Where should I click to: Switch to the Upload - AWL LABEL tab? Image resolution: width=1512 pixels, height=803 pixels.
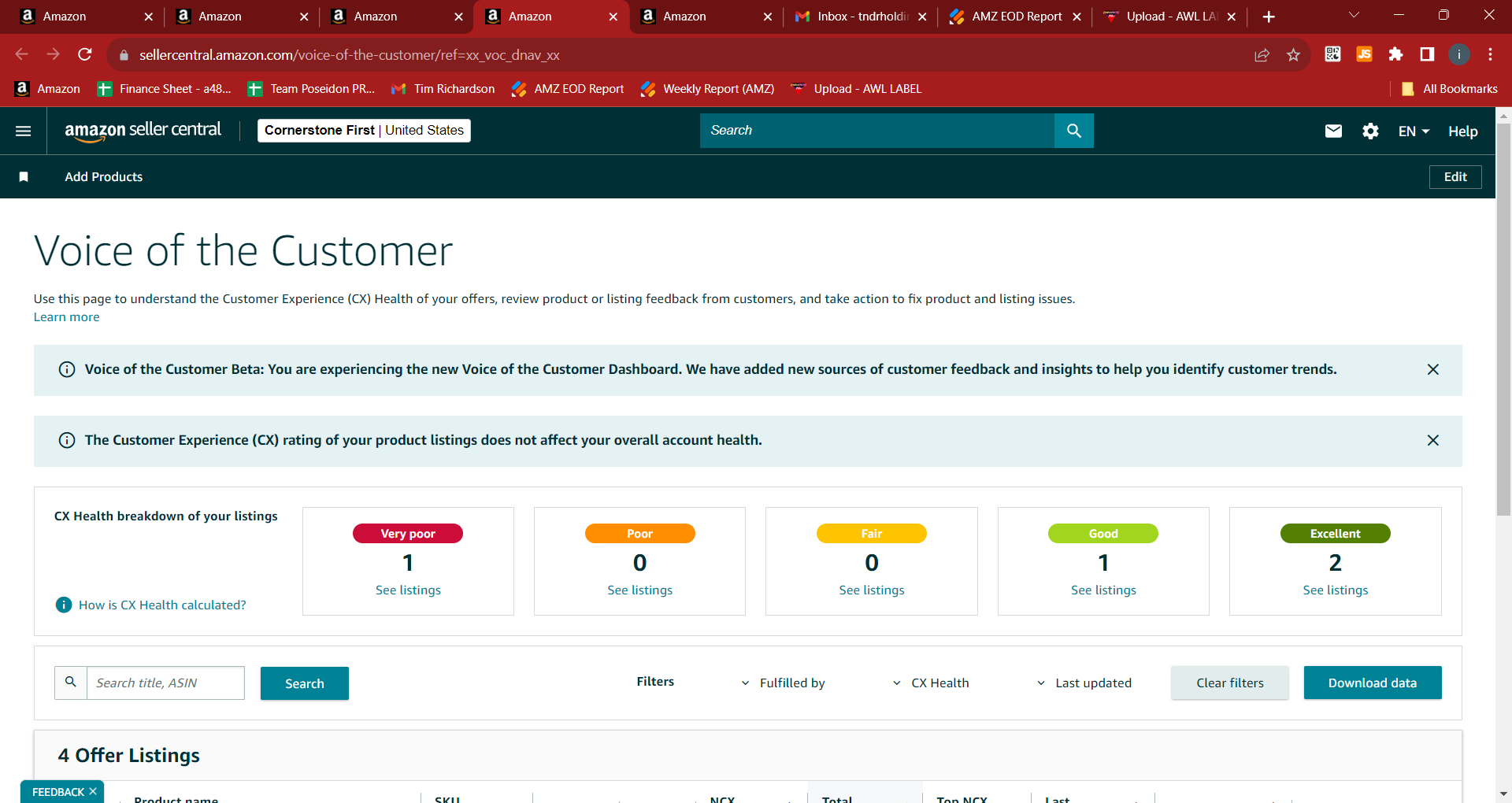[1169, 17]
